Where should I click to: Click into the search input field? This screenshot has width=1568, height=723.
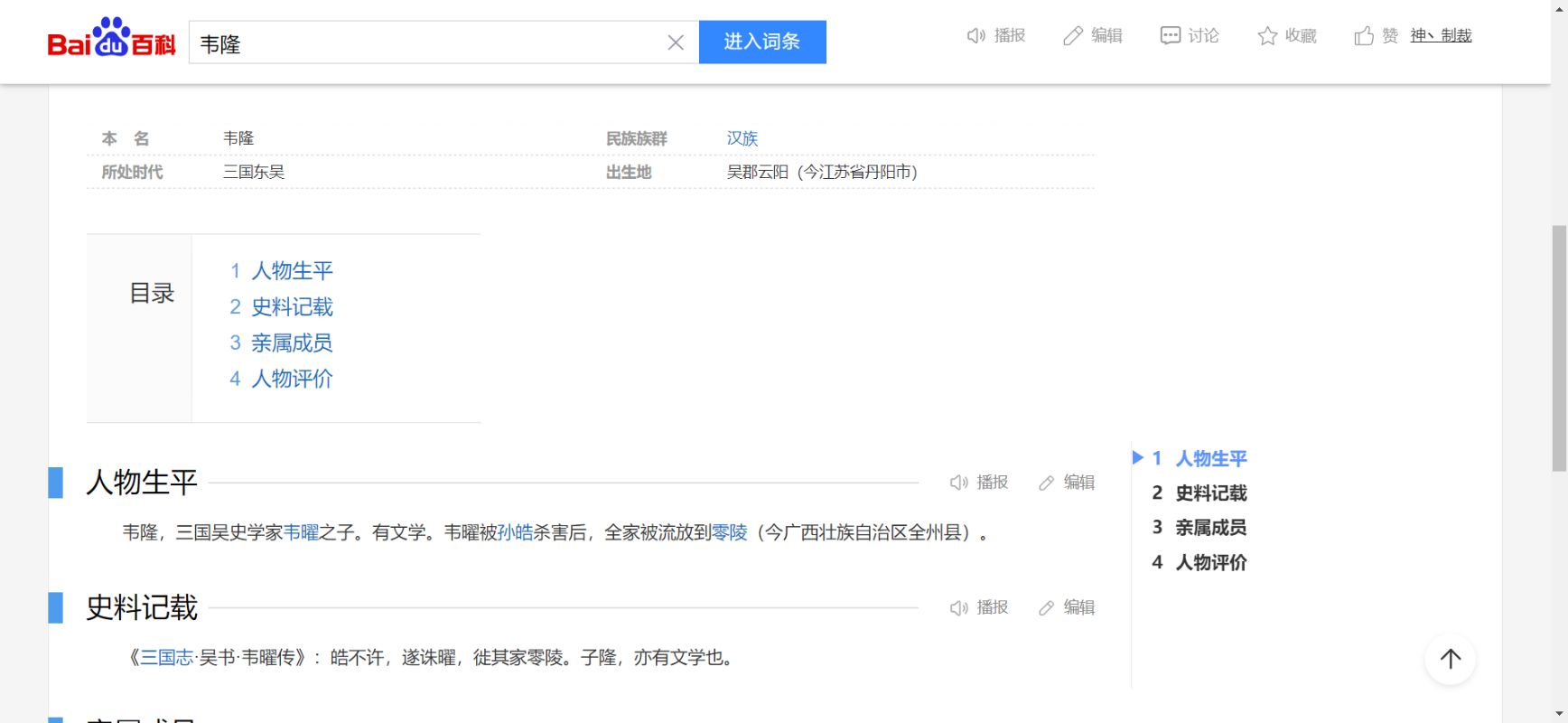[425, 42]
